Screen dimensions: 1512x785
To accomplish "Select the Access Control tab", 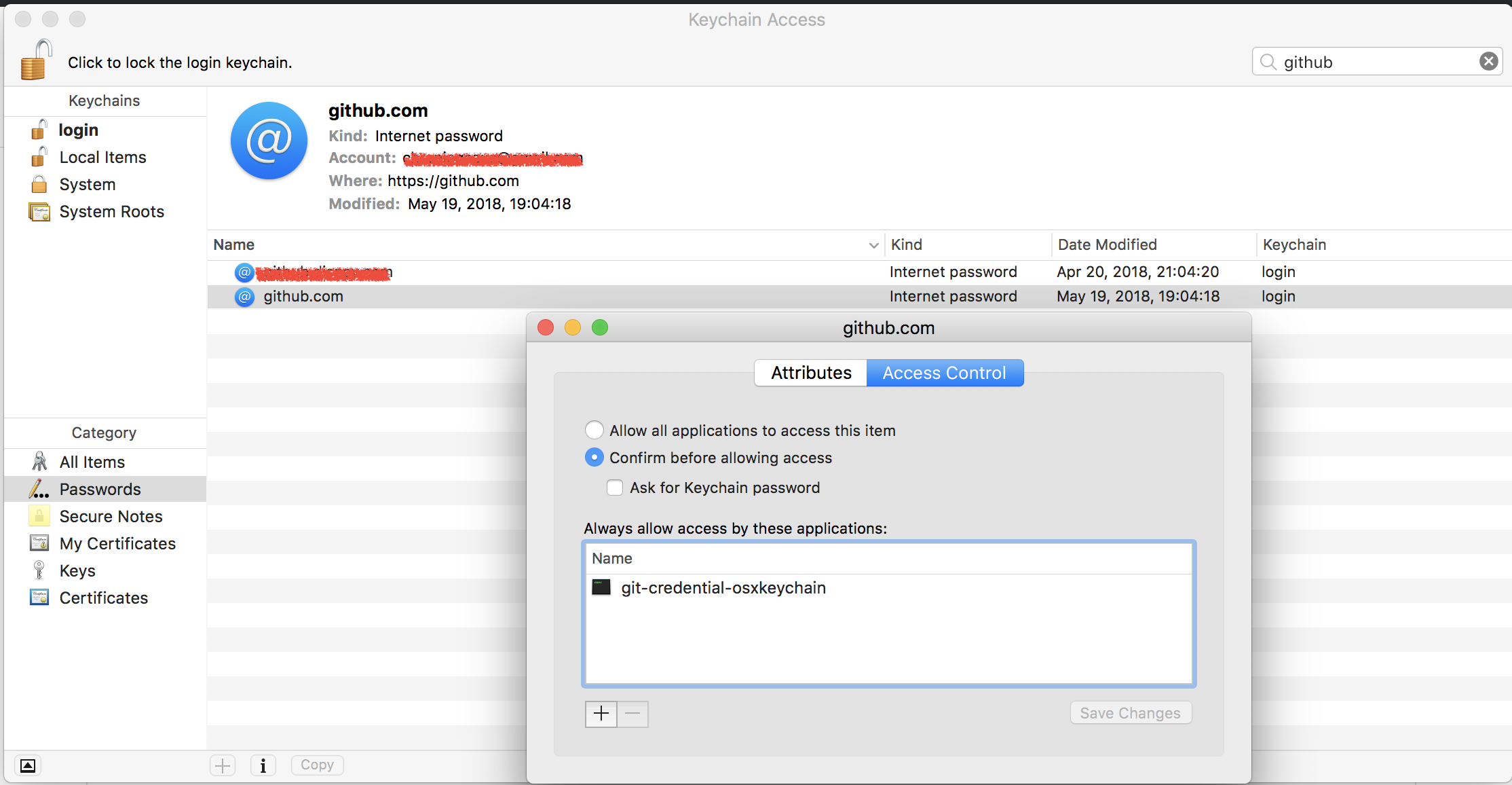I will click(943, 373).
